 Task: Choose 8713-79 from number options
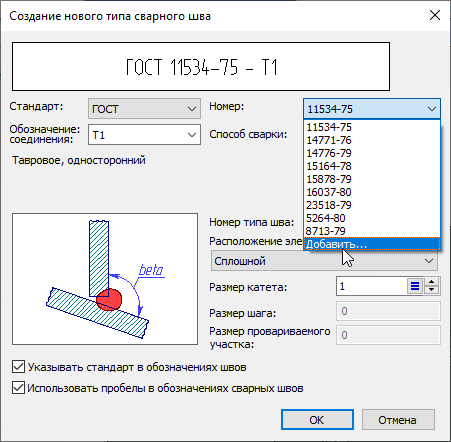point(372,231)
